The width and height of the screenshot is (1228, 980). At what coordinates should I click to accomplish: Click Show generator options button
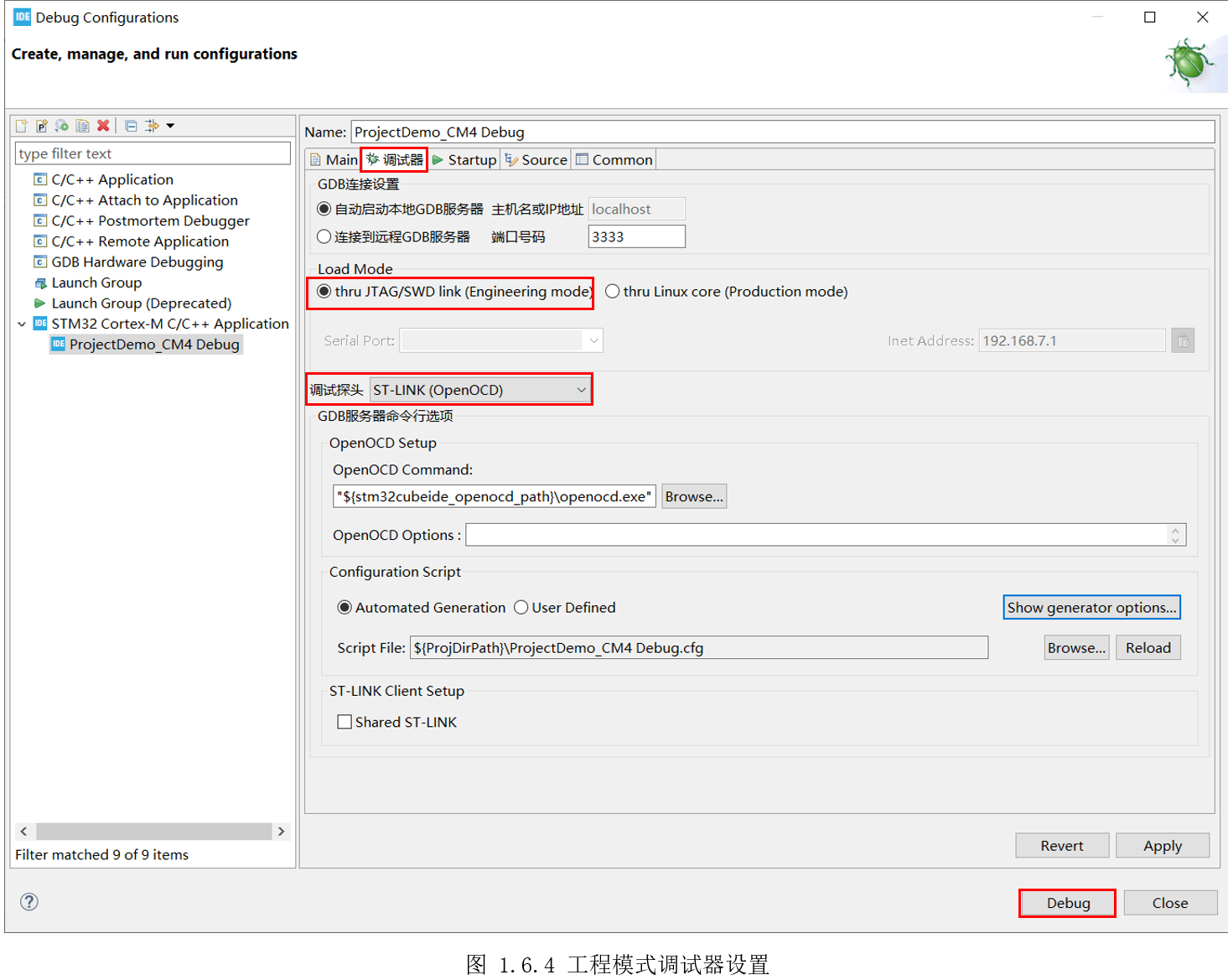click(1091, 608)
